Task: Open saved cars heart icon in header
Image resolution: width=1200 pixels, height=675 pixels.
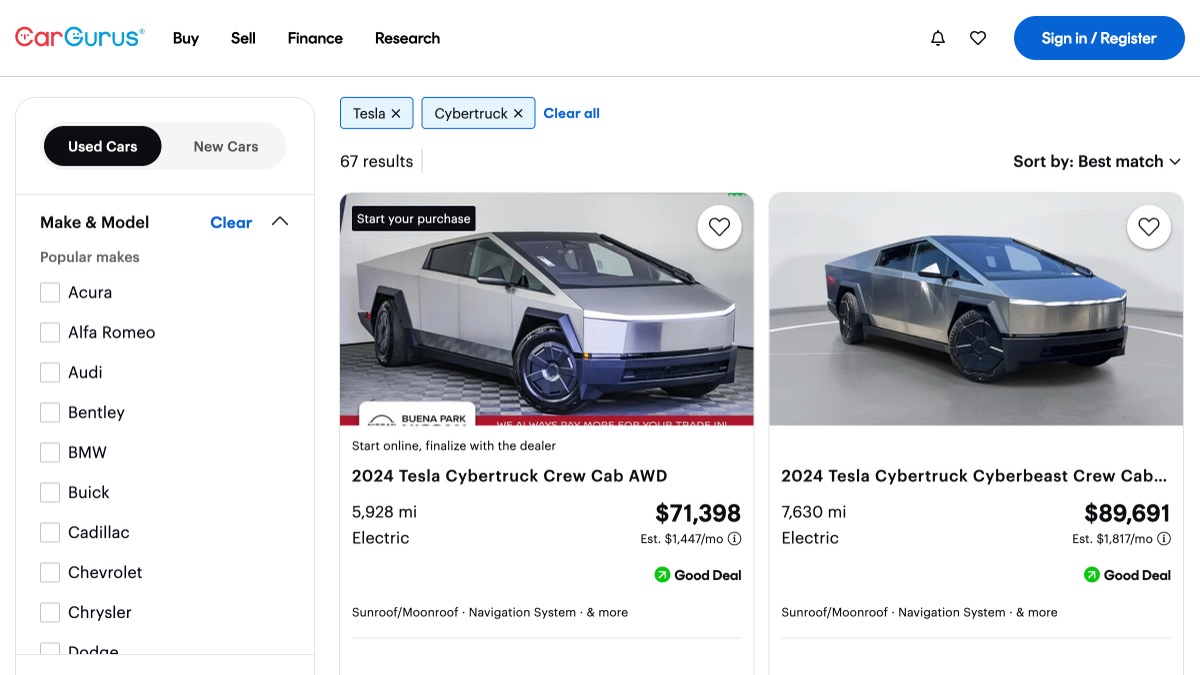Action: pyautogui.click(x=978, y=38)
